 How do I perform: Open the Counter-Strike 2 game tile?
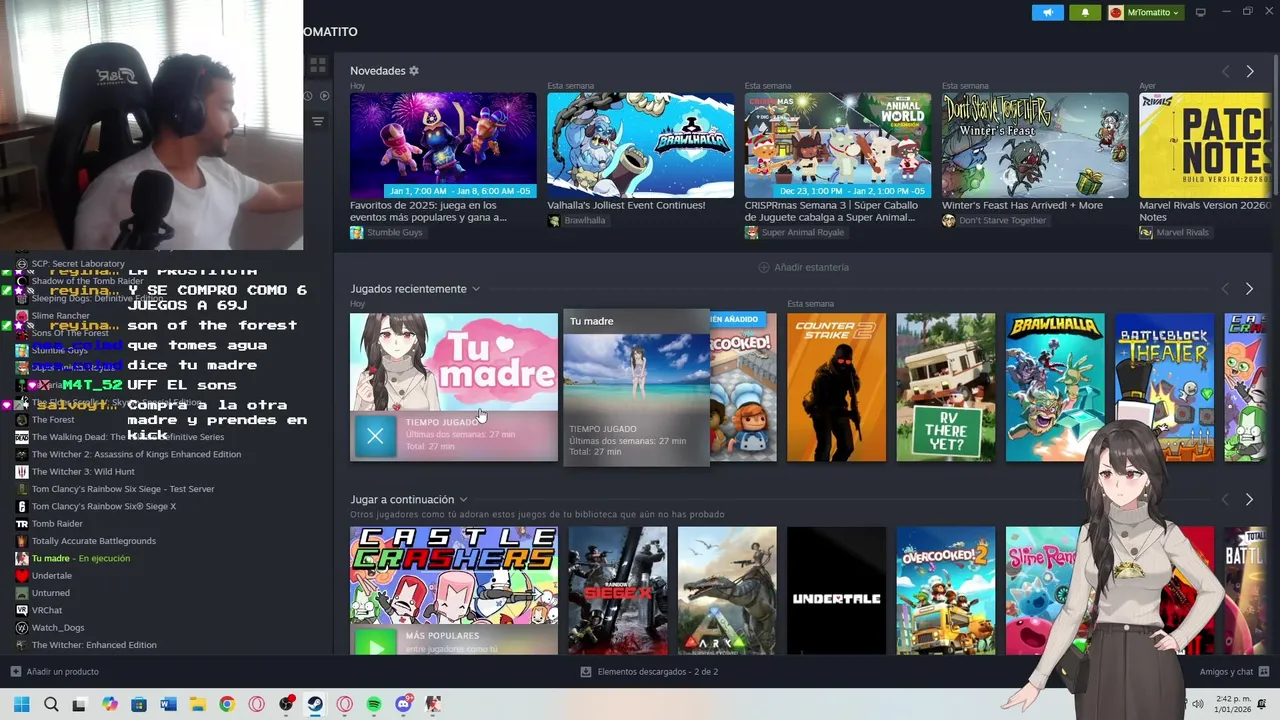click(836, 388)
